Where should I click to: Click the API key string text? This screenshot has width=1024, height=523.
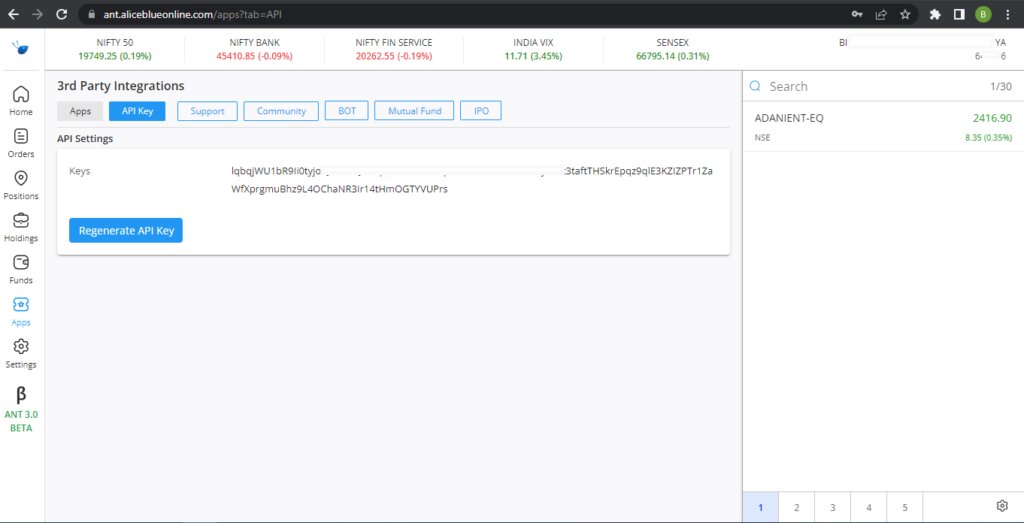coord(472,180)
